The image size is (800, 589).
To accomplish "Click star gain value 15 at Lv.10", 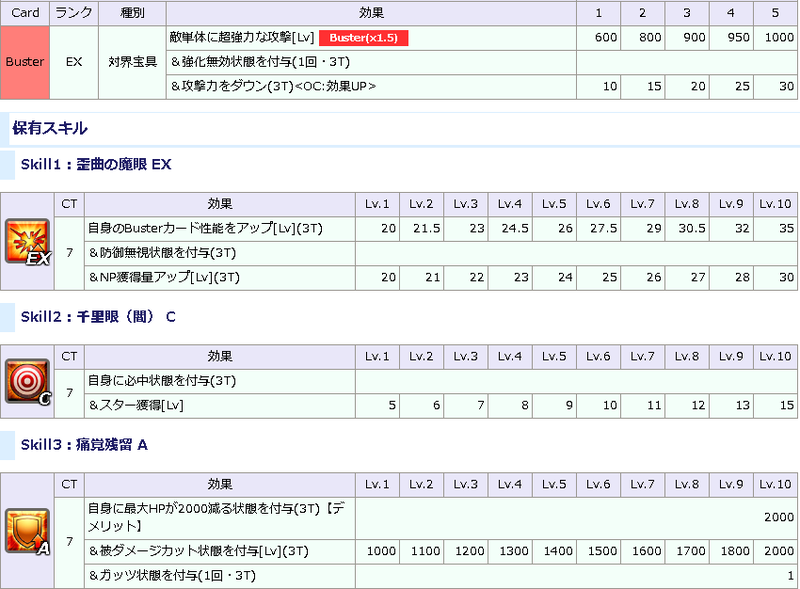I will pyautogui.click(x=786, y=406).
